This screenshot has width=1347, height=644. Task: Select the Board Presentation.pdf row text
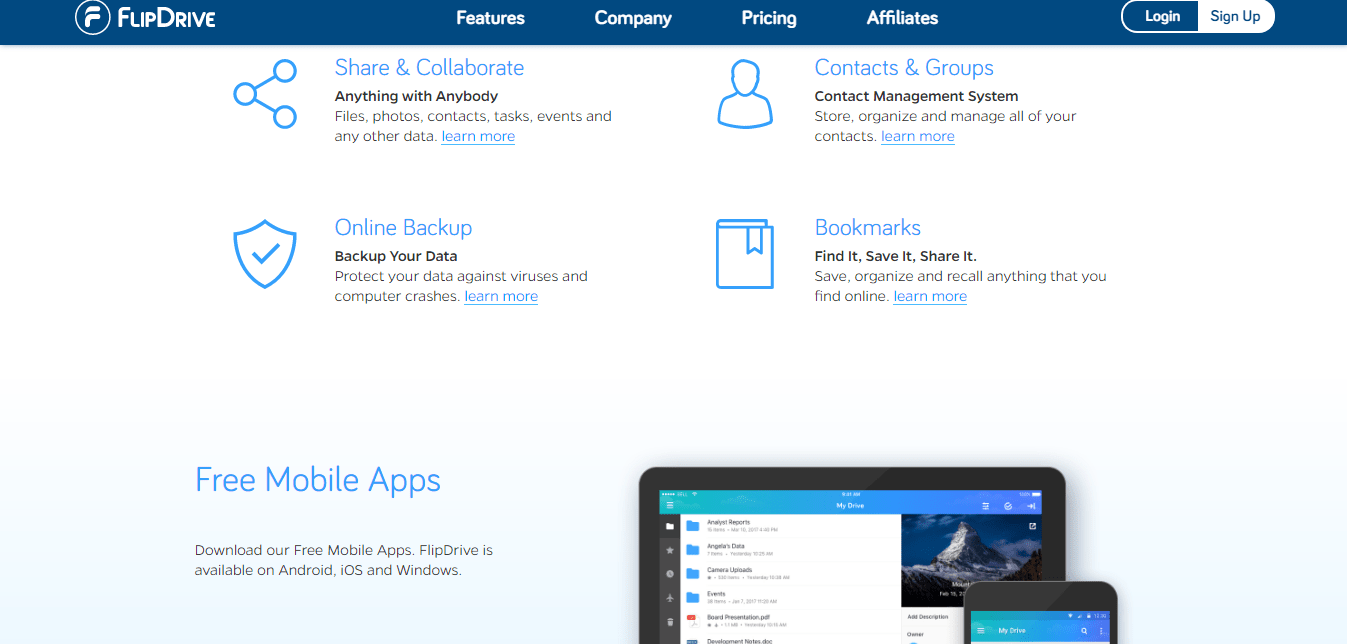pyautogui.click(x=738, y=617)
